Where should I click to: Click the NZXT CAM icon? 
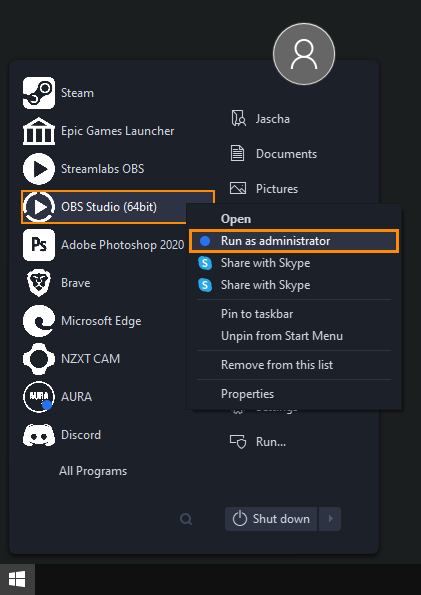(x=39, y=359)
